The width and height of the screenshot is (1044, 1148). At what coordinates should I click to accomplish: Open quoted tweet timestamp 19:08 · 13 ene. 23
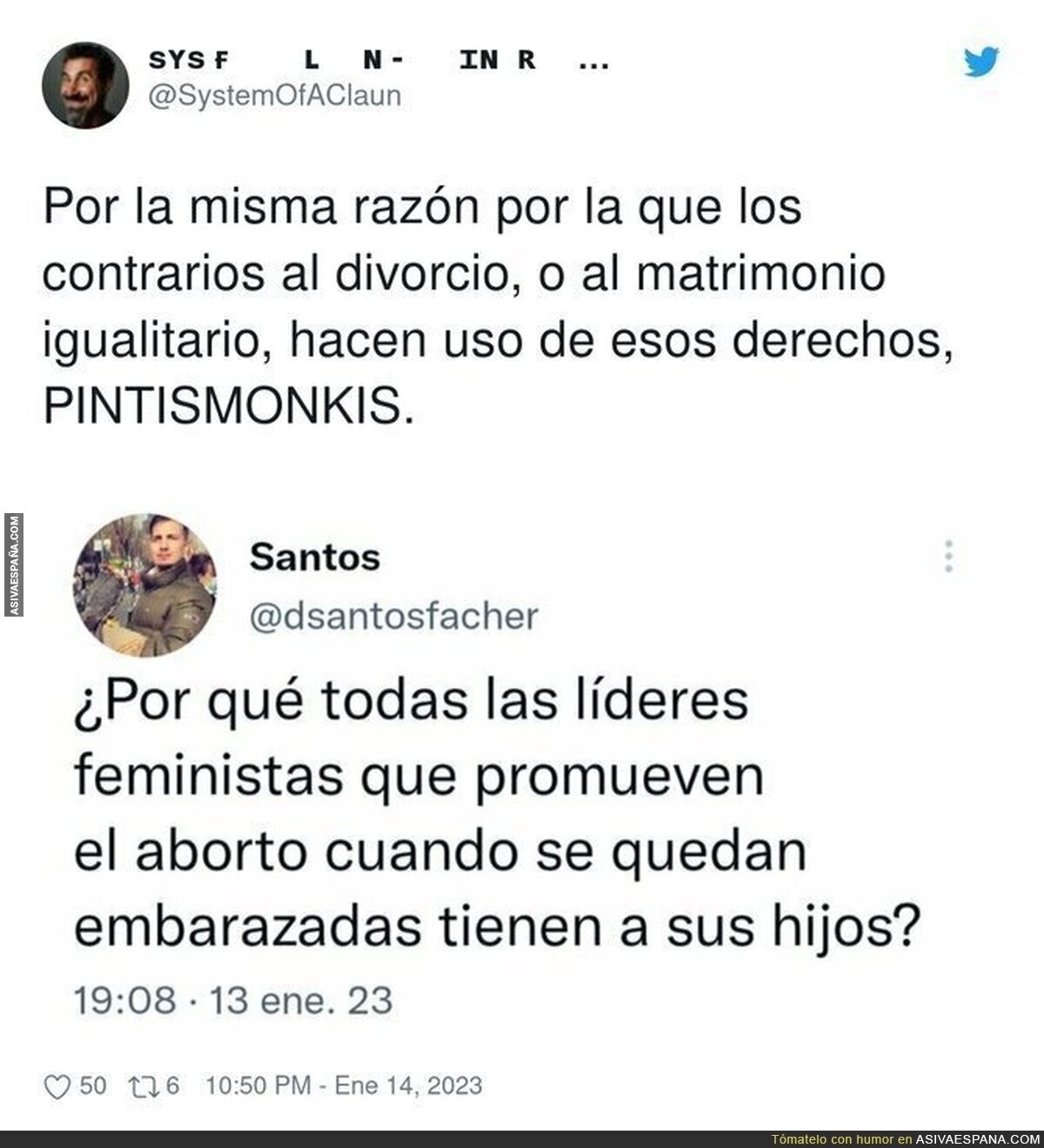(x=233, y=999)
